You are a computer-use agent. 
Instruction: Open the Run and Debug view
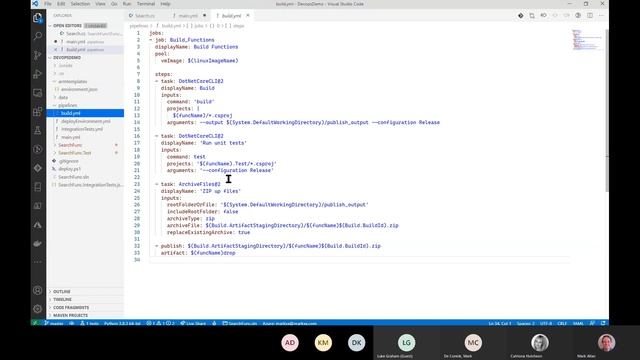coord(38,74)
